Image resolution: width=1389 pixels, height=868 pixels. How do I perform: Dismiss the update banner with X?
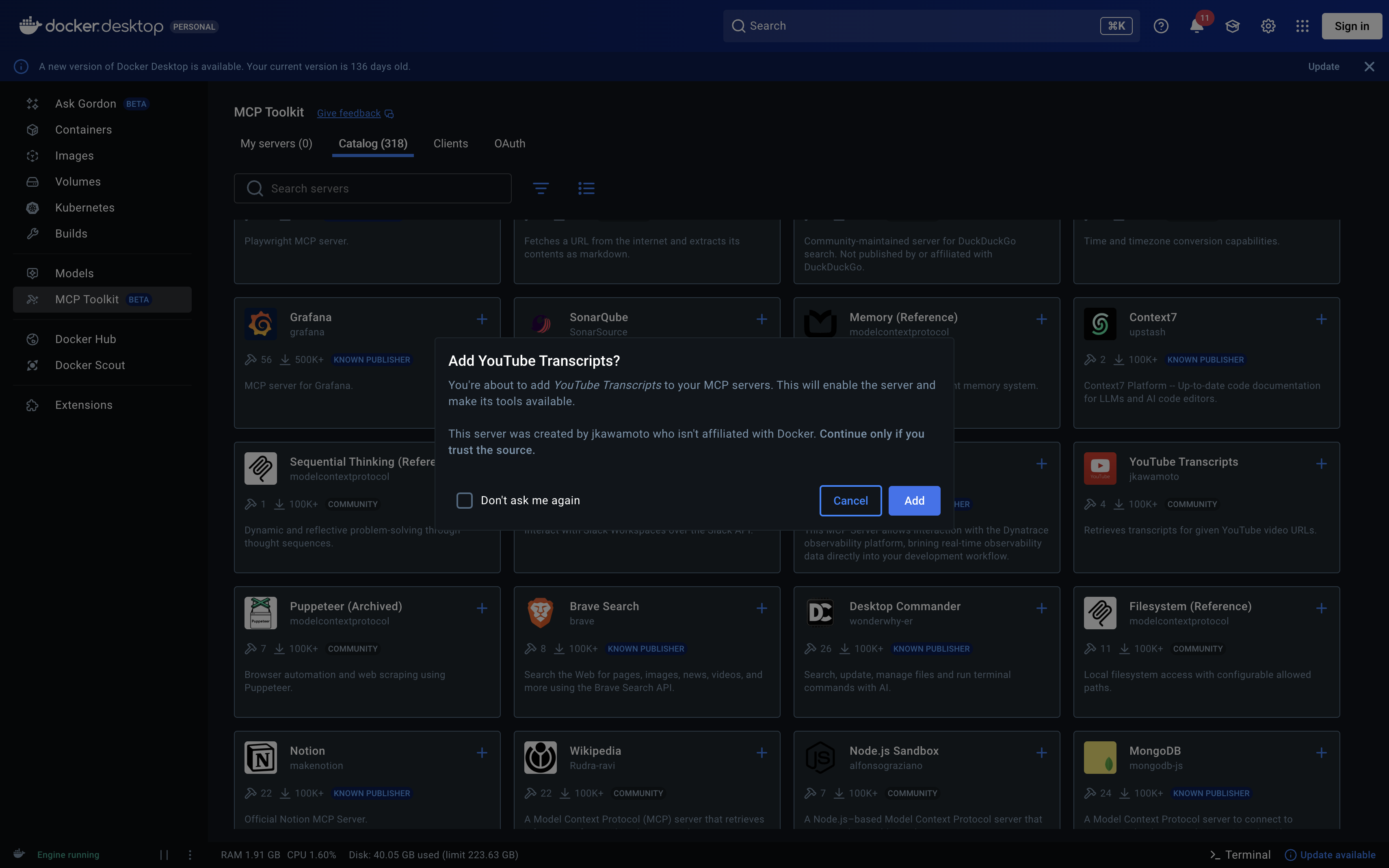[x=1369, y=67]
